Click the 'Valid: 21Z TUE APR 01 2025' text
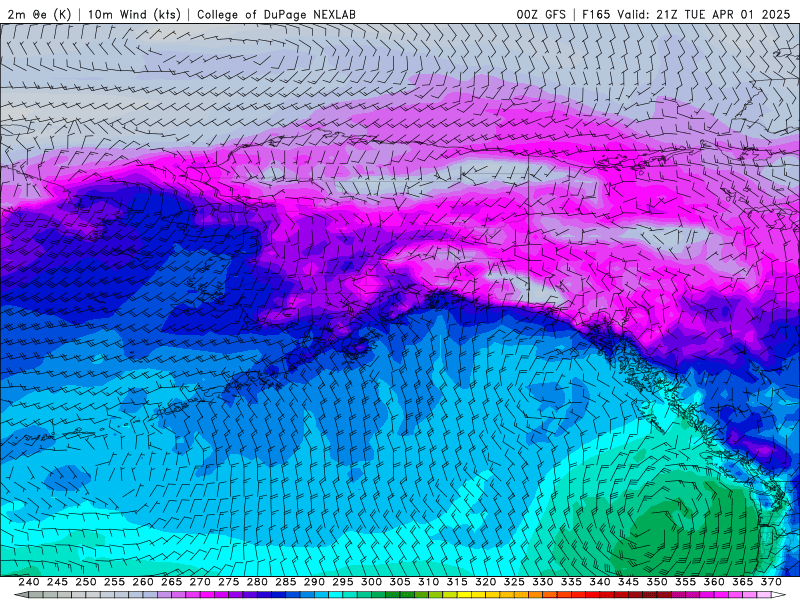The image size is (800, 600). [704, 14]
